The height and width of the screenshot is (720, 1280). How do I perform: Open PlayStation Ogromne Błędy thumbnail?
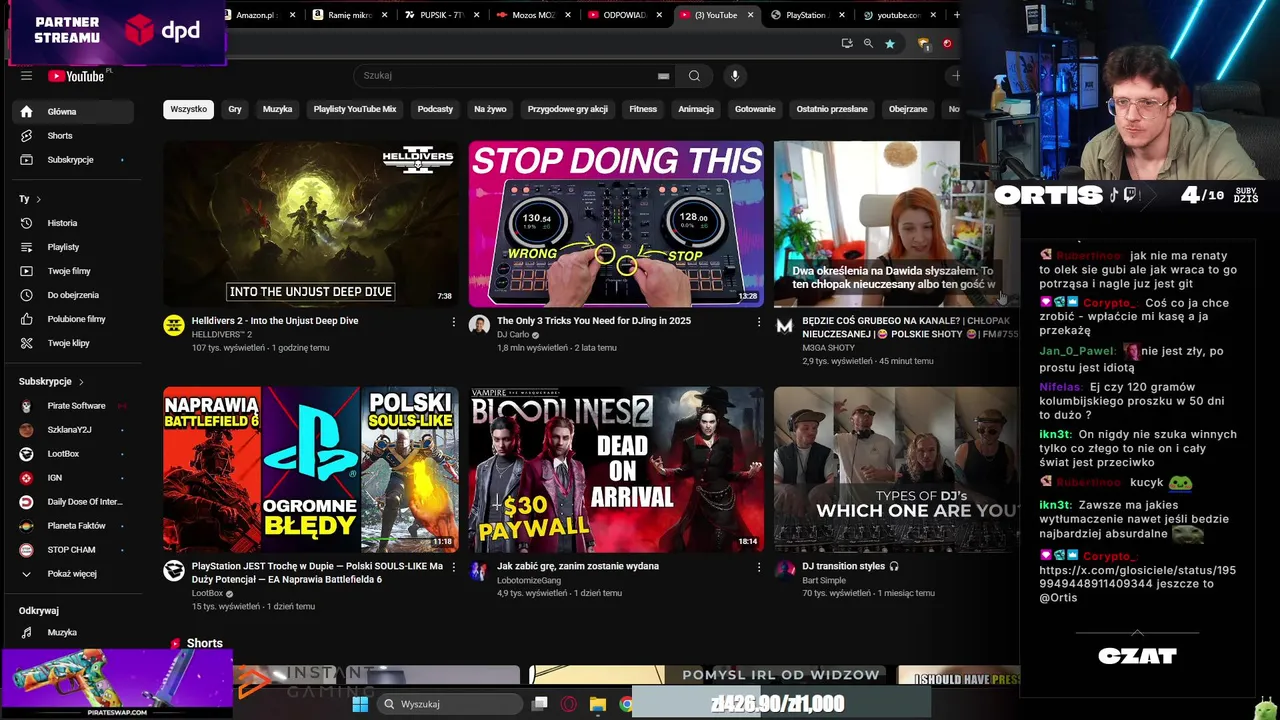coord(311,469)
